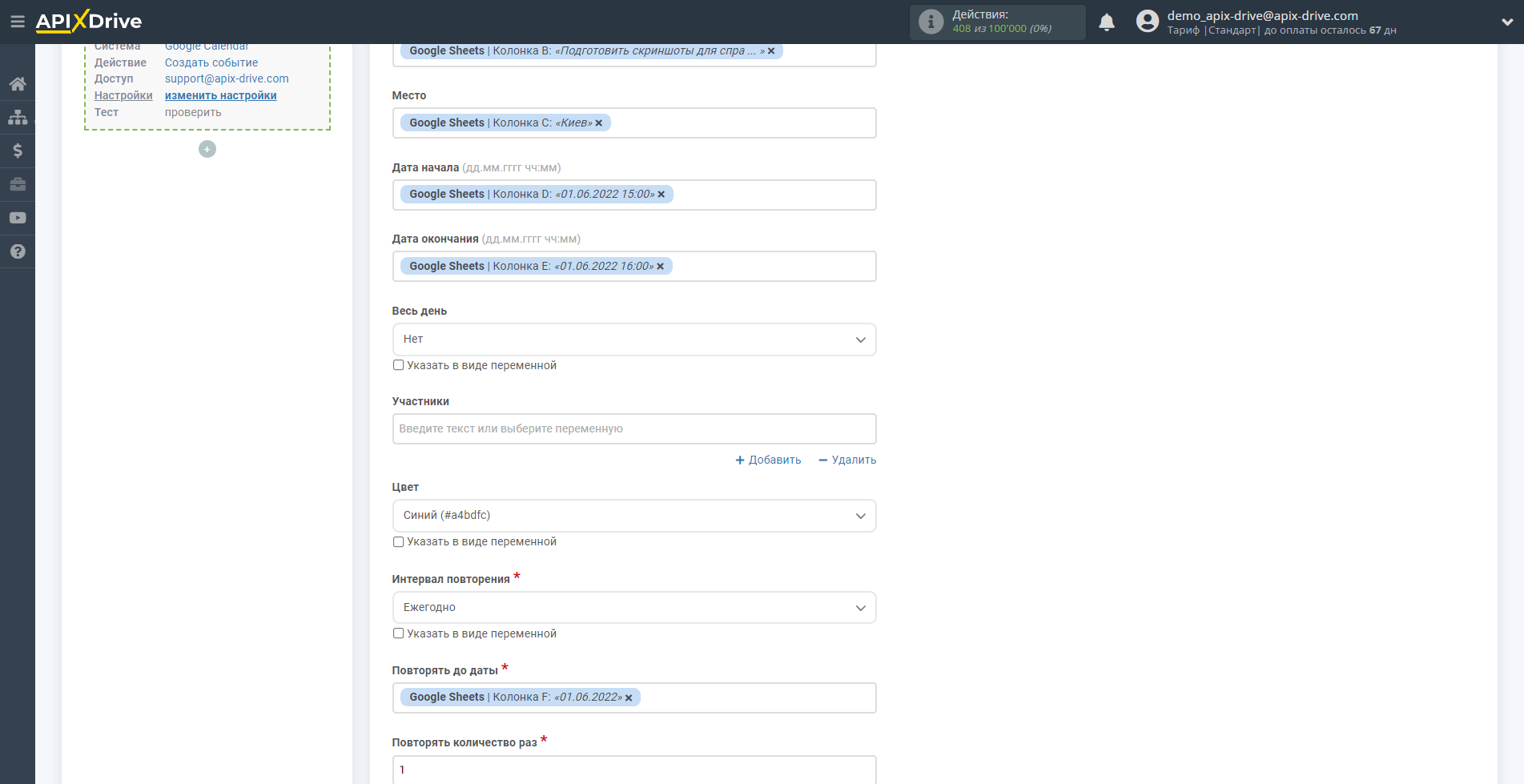Viewport: 1524px width, 784px height.
Task: Click the изменить настройки link
Action: 221,95
